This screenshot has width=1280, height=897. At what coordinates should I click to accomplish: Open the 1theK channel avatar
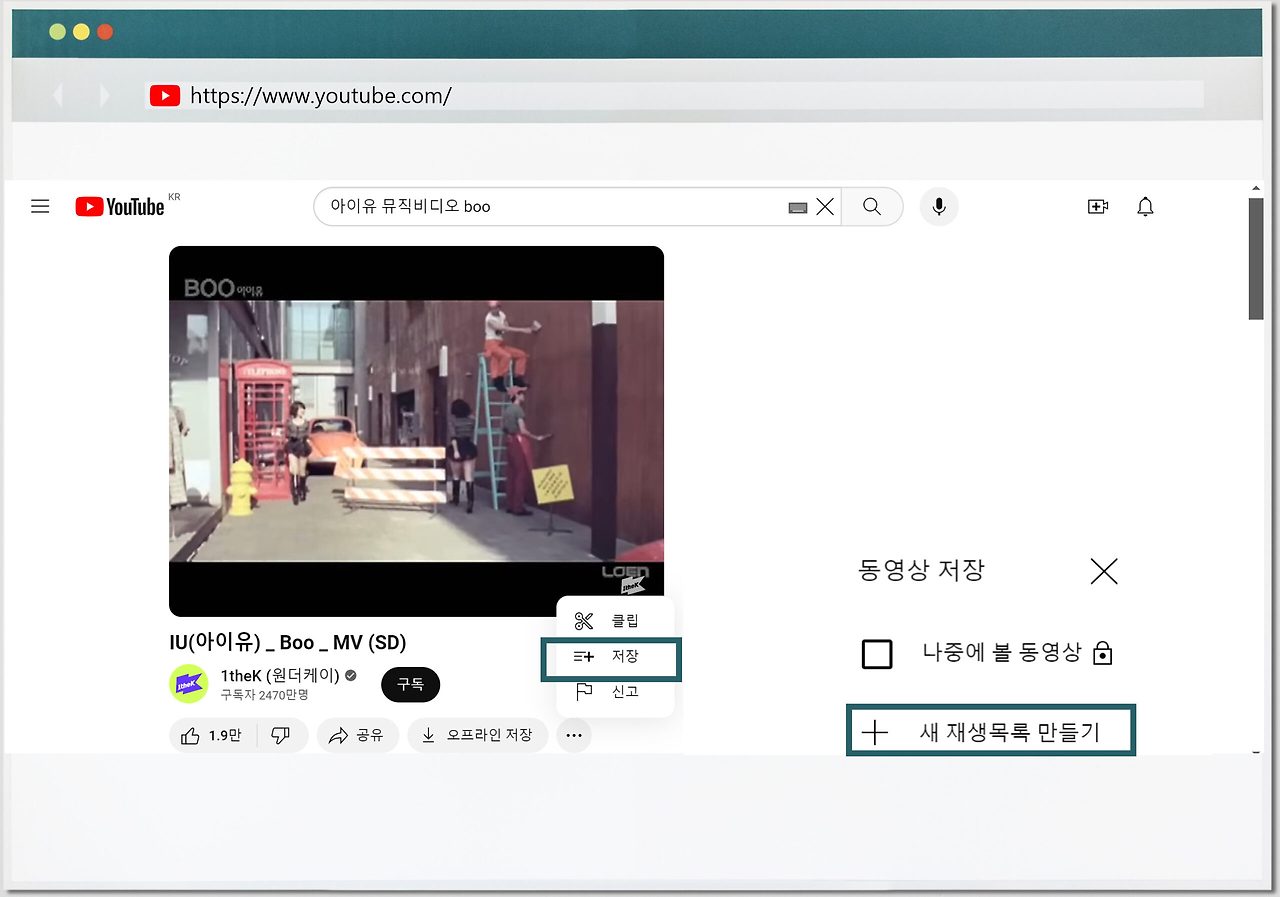pyautogui.click(x=189, y=684)
